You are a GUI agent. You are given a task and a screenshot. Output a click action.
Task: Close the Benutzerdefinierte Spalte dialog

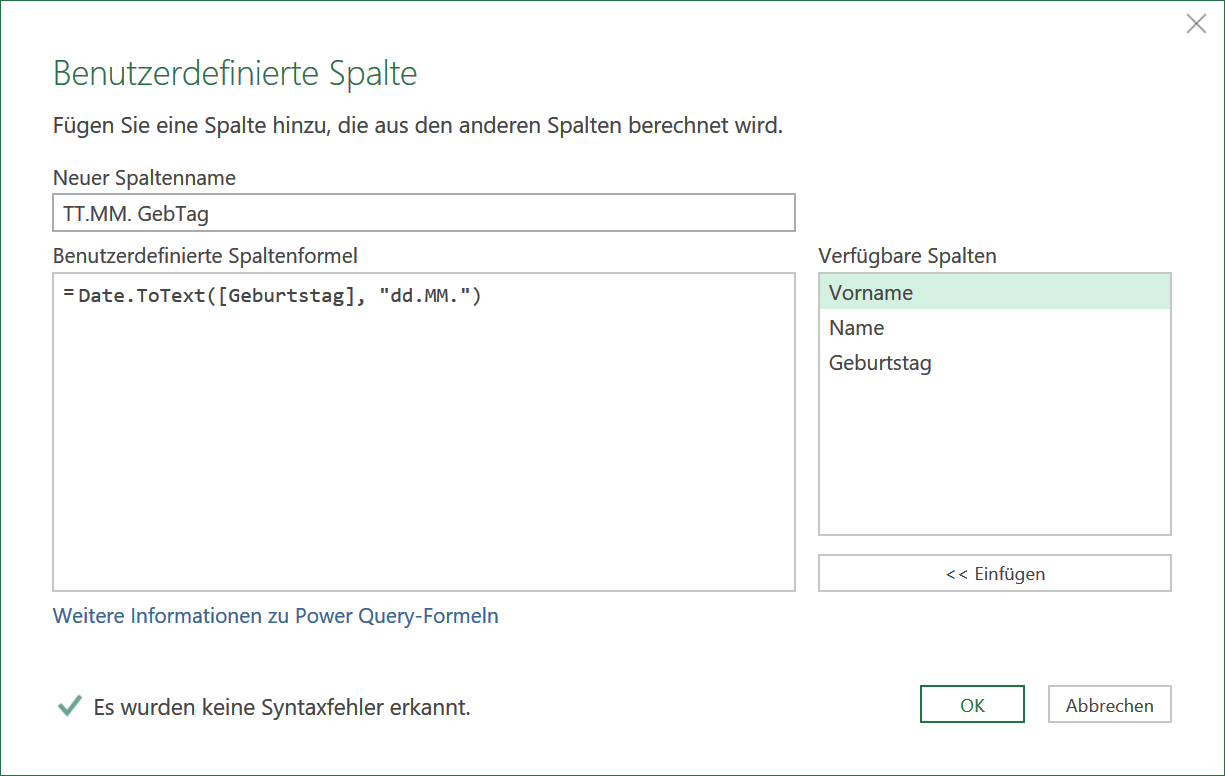click(1196, 24)
